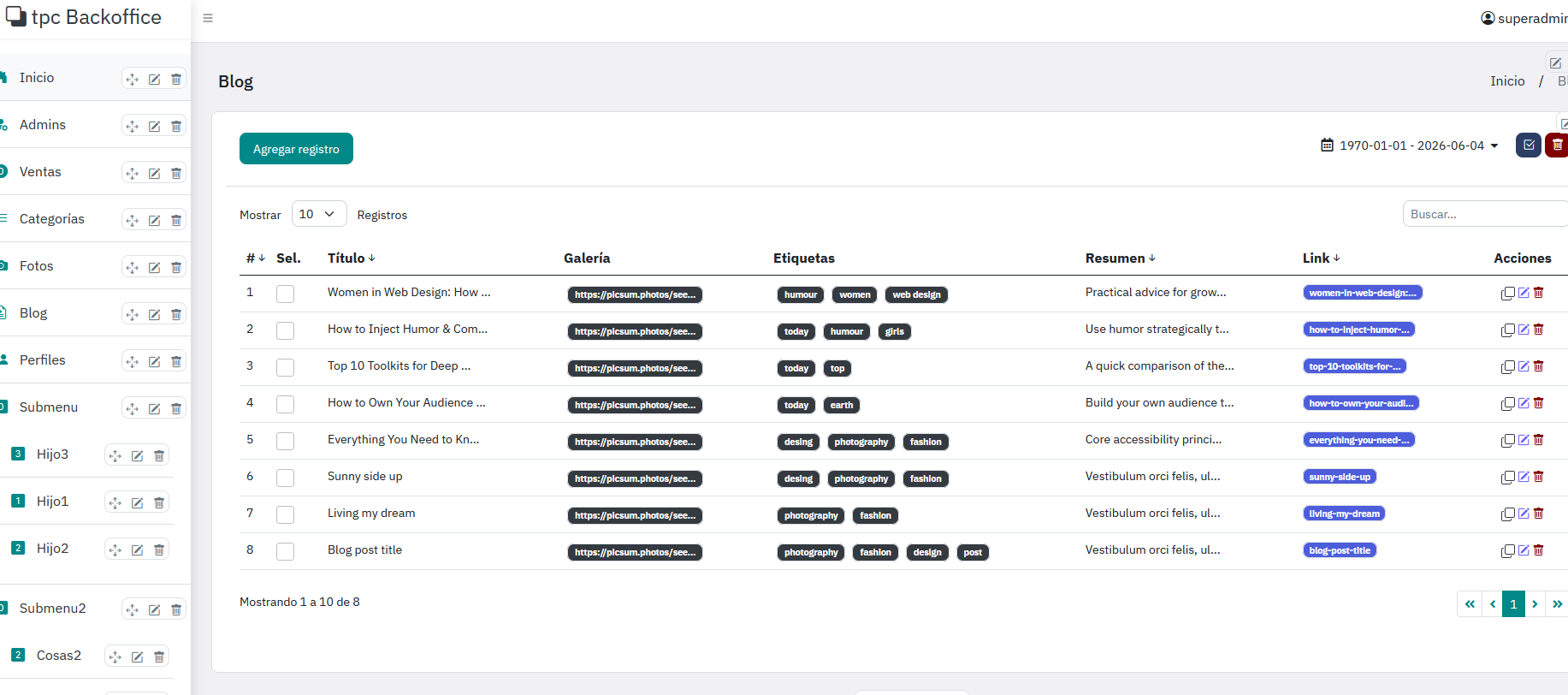Click the Buscar search field

click(1484, 214)
